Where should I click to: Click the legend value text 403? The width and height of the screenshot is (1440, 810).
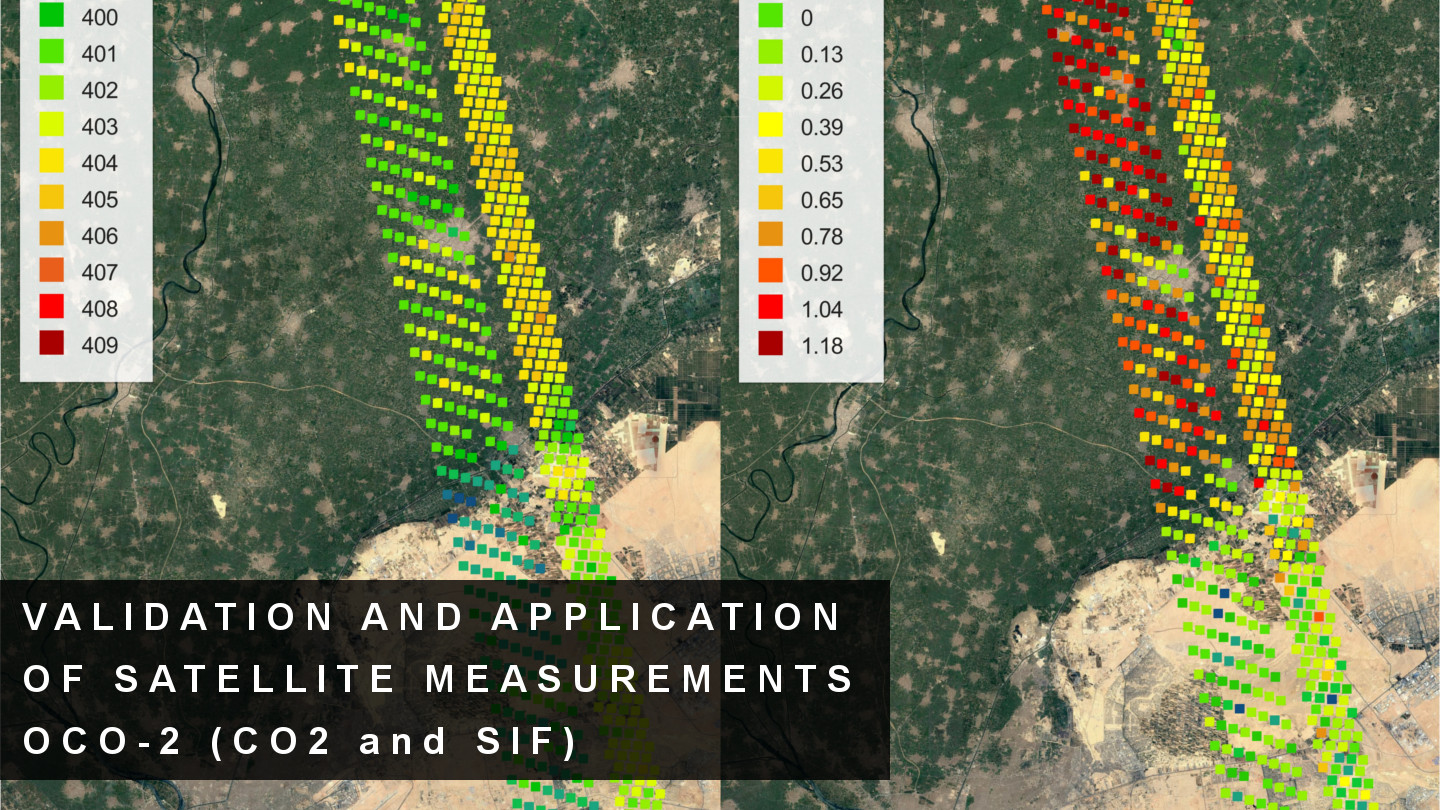101,127
